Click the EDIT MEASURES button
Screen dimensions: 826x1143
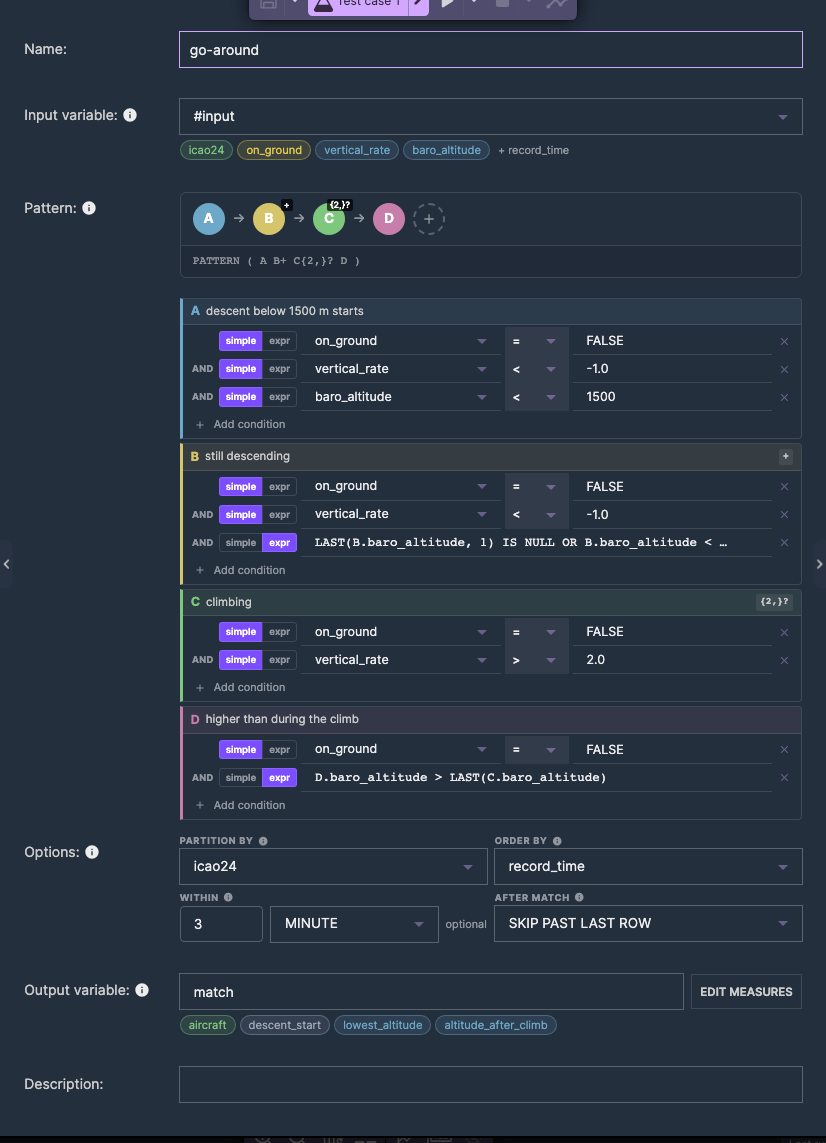click(x=746, y=991)
